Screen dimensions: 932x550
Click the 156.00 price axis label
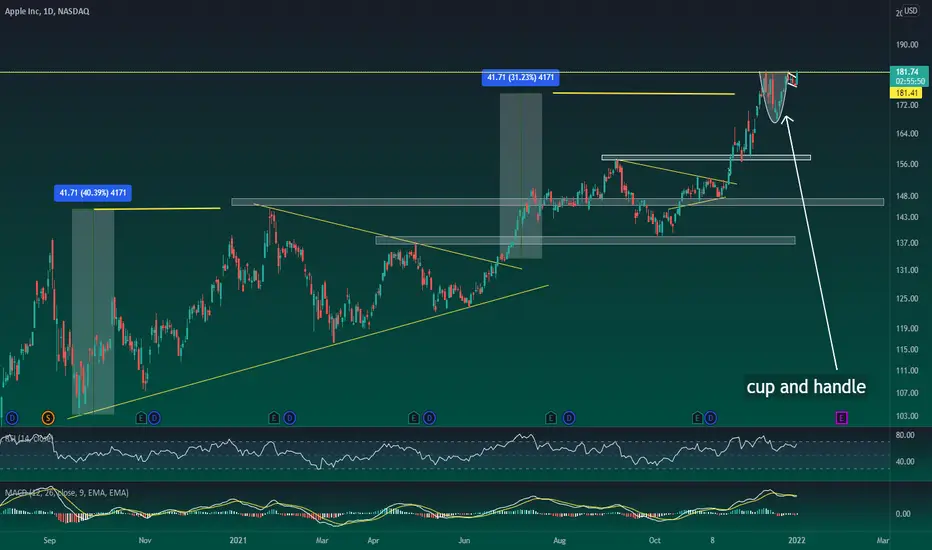tap(907, 165)
